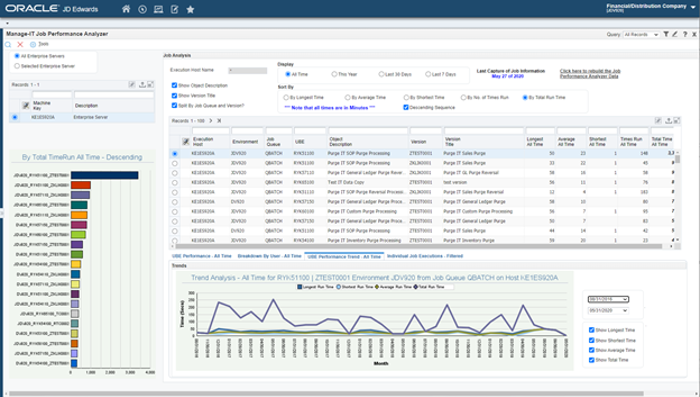The image size is (700, 397).
Task: Customize the server grid via pencil icon
Action: (x=132, y=84)
